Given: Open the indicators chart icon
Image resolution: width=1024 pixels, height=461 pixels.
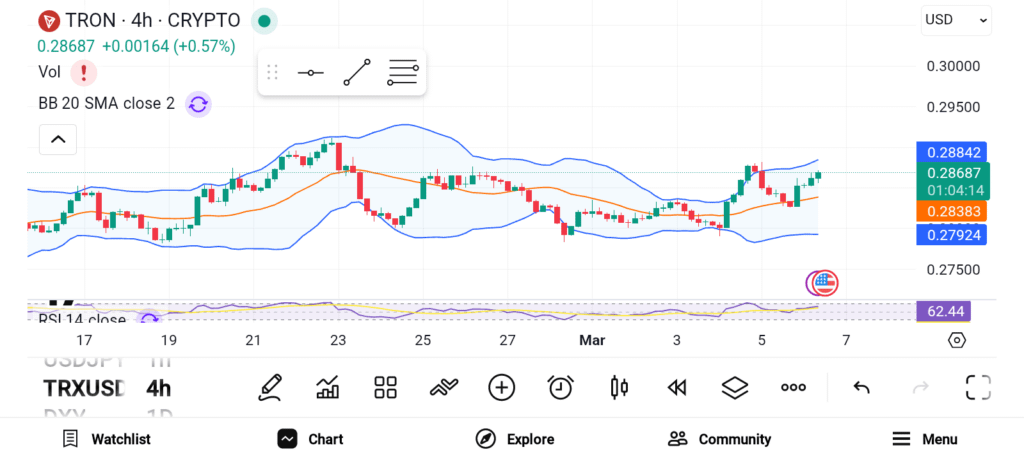Looking at the screenshot, I should tap(327, 387).
